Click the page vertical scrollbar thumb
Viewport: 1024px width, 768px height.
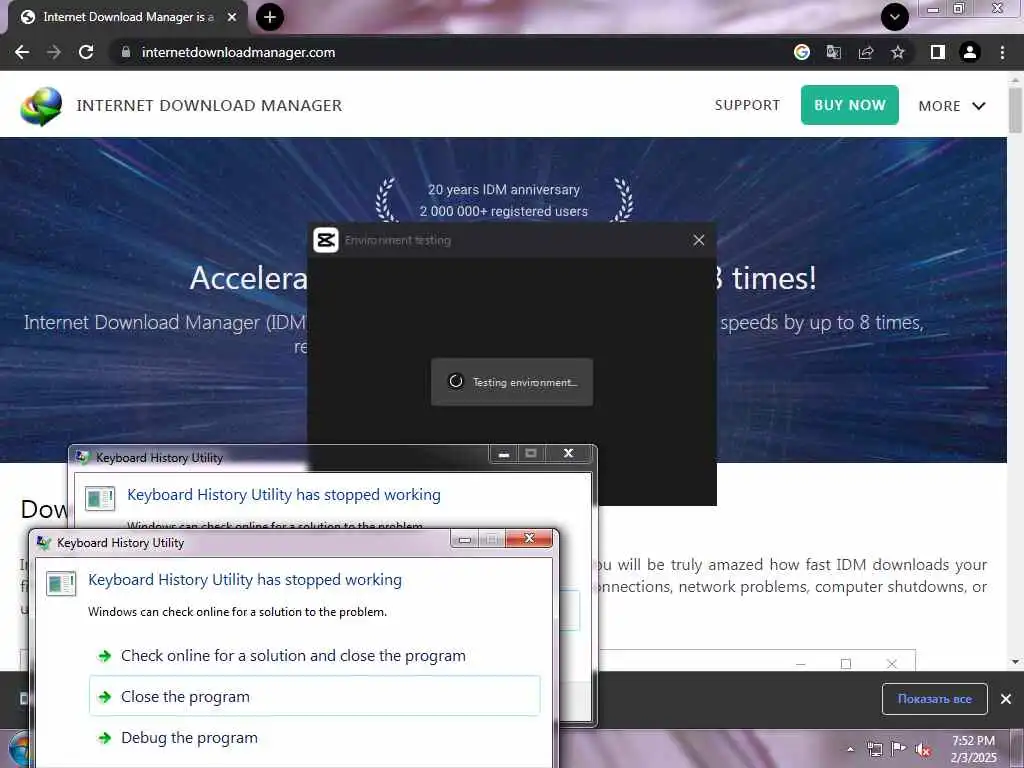[1016, 109]
